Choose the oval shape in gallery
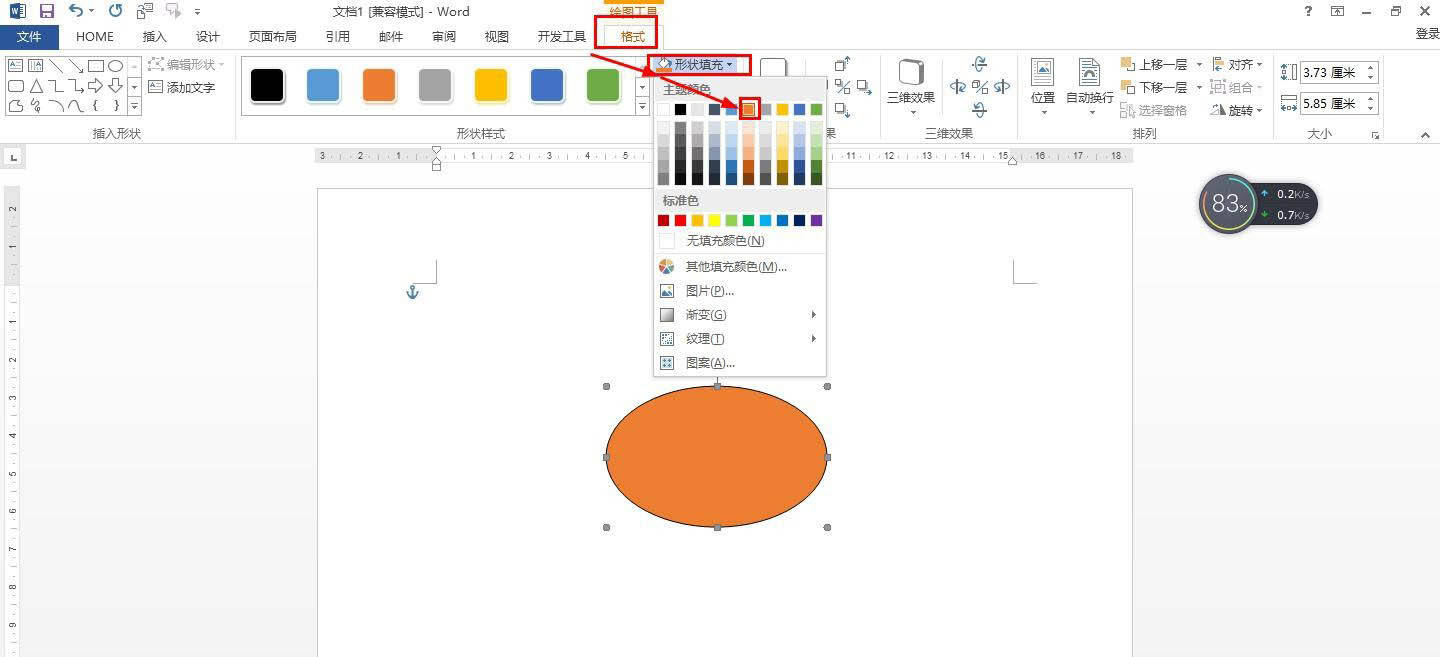This screenshot has height=657, width=1440. [x=116, y=66]
